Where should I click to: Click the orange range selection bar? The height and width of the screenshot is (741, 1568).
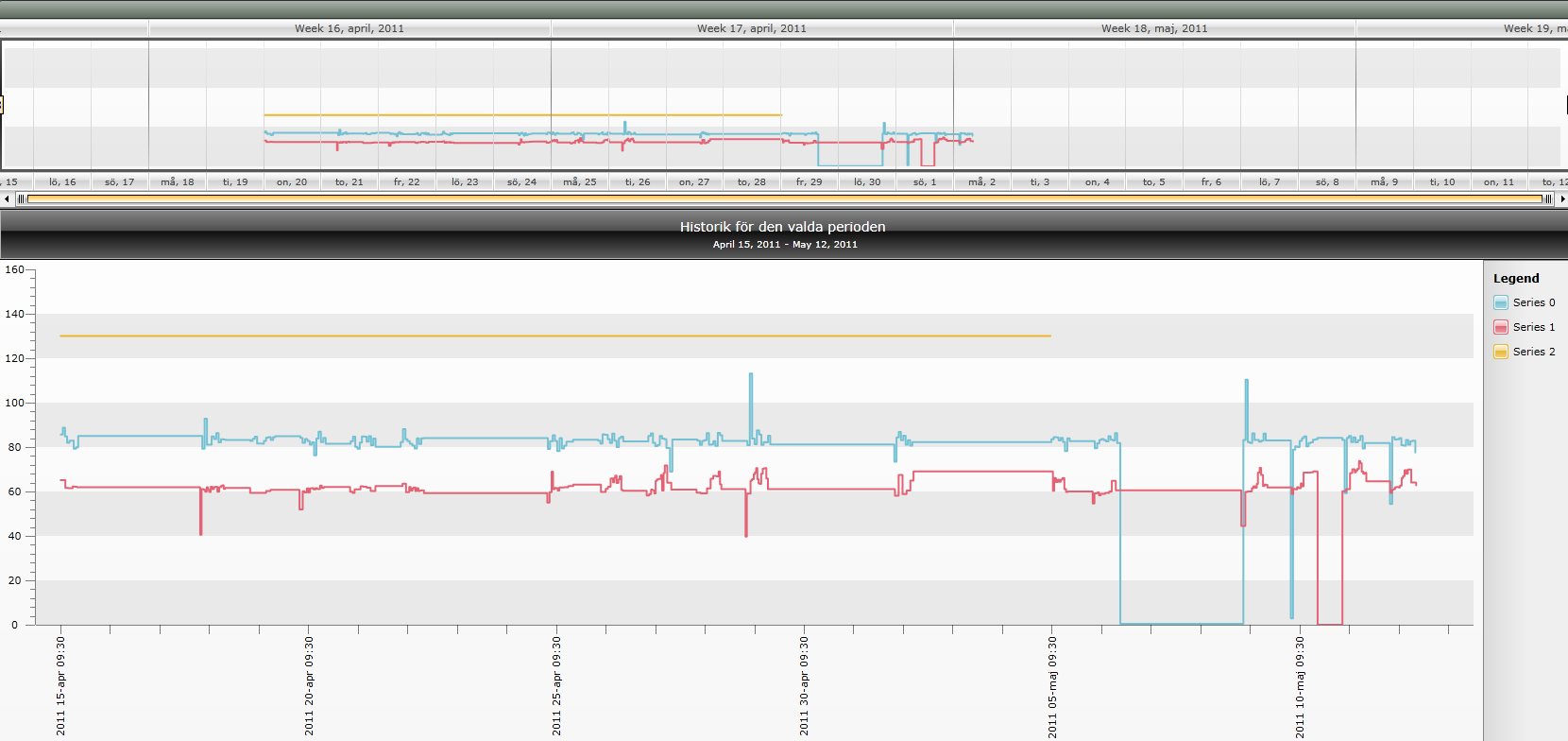click(x=784, y=198)
